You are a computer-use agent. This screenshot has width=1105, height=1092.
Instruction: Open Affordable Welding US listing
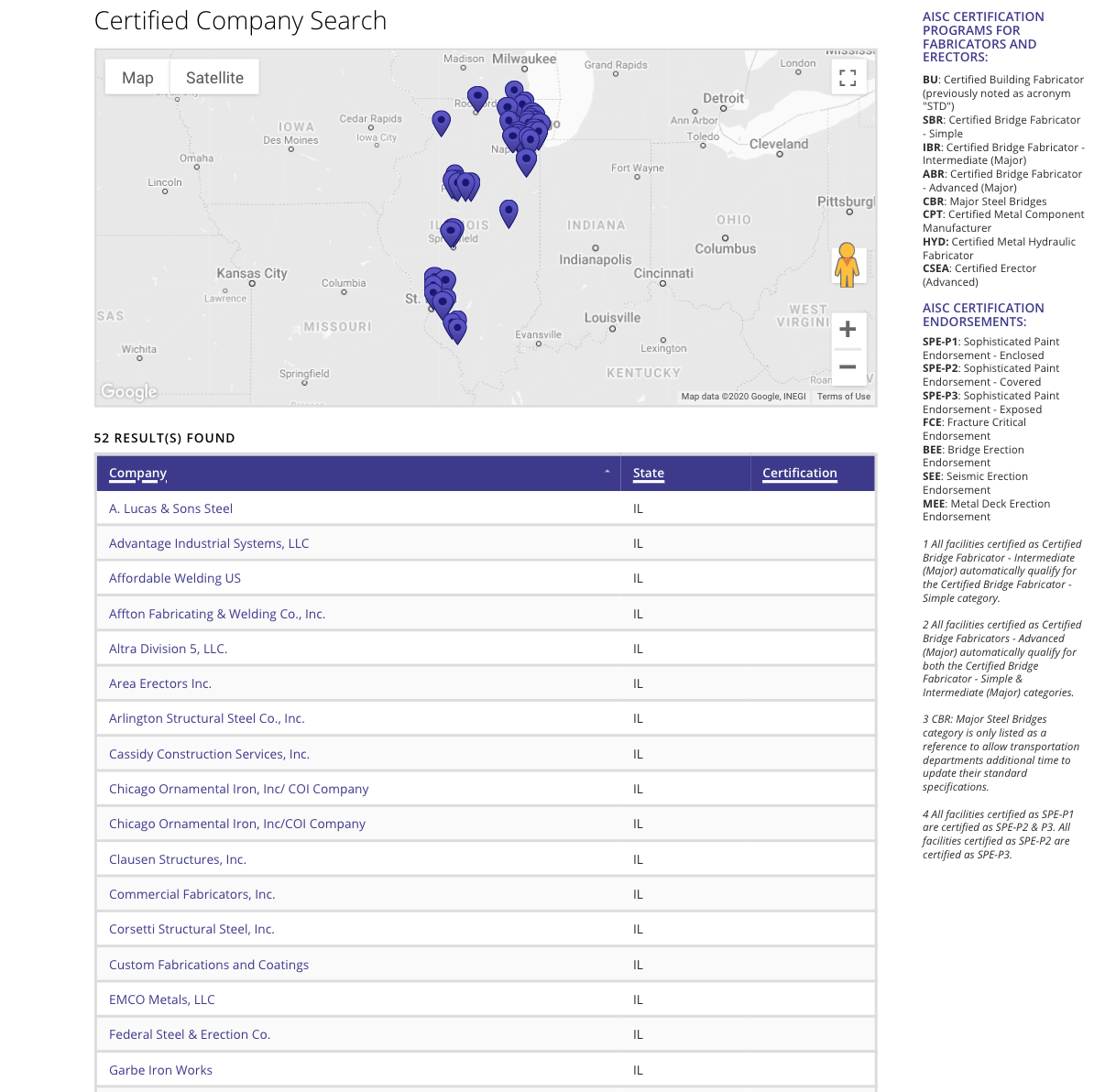coord(175,578)
